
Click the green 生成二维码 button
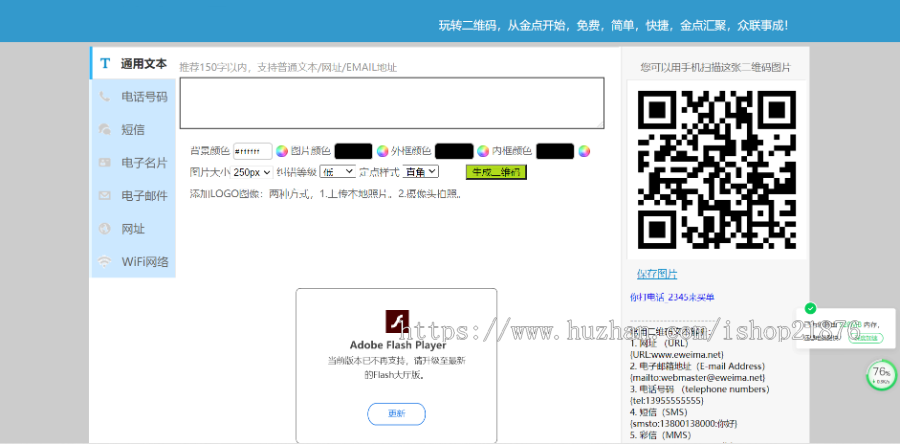(x=496, y=172)
